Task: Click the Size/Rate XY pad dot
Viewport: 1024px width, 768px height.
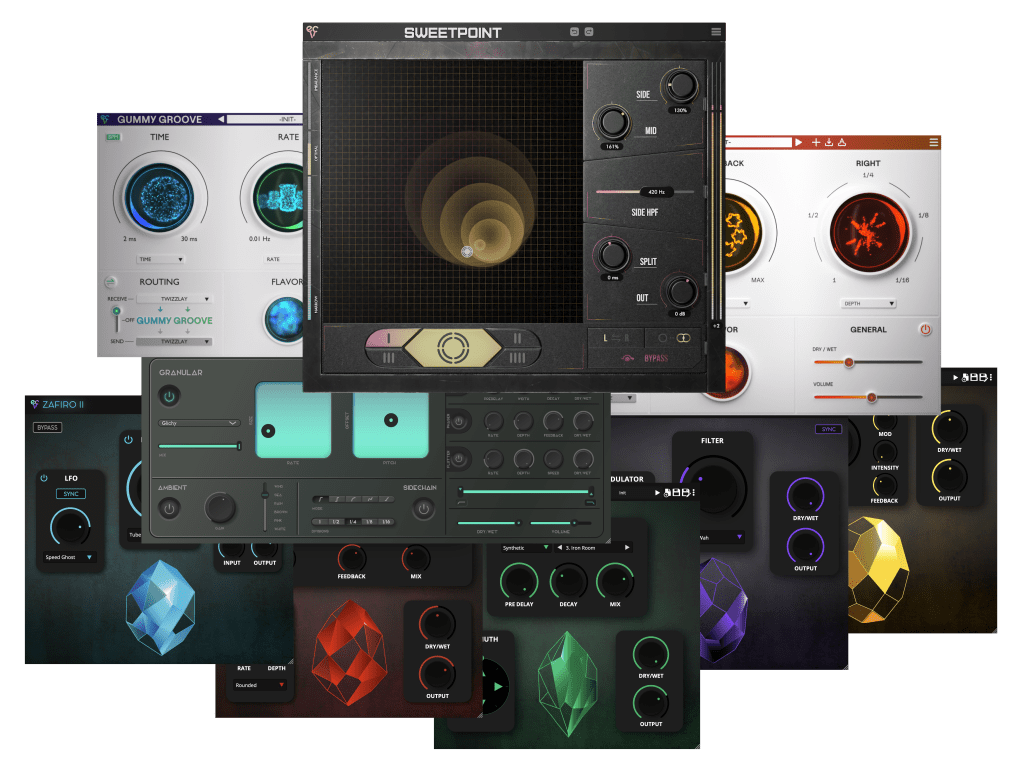Action: coord(268,430)
